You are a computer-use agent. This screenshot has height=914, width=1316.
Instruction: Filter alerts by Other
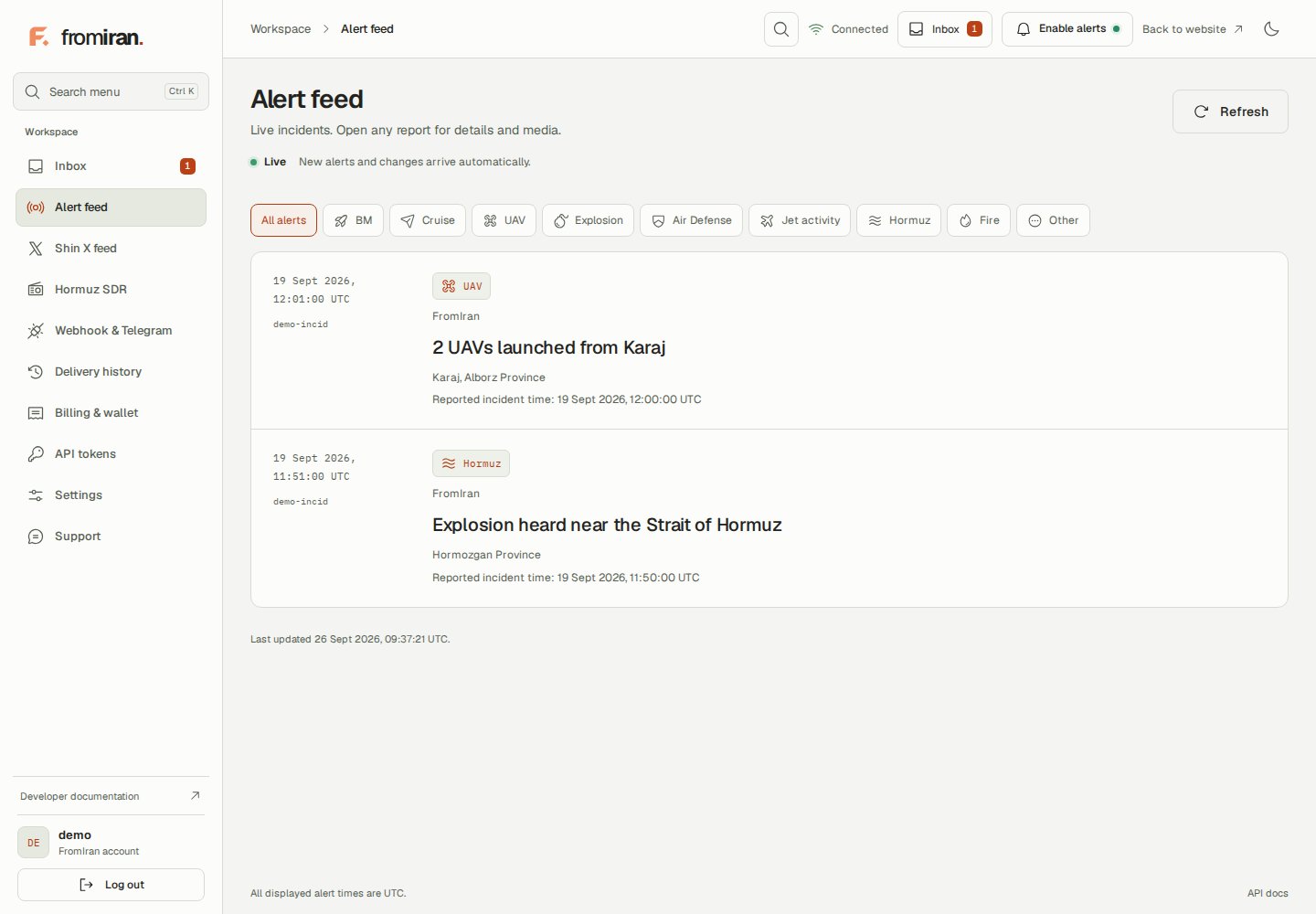coord(1053,220)
